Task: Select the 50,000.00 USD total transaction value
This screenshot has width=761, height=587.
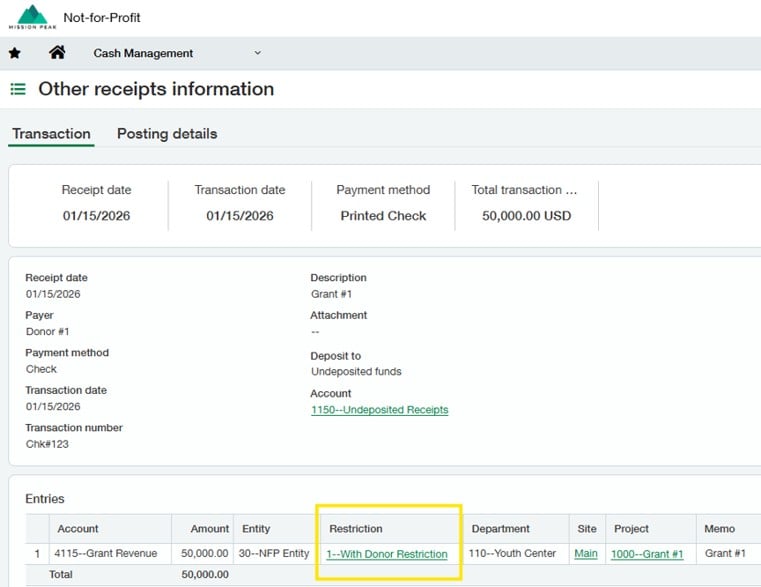Action: pyautogui.click(x=527, y=216)
